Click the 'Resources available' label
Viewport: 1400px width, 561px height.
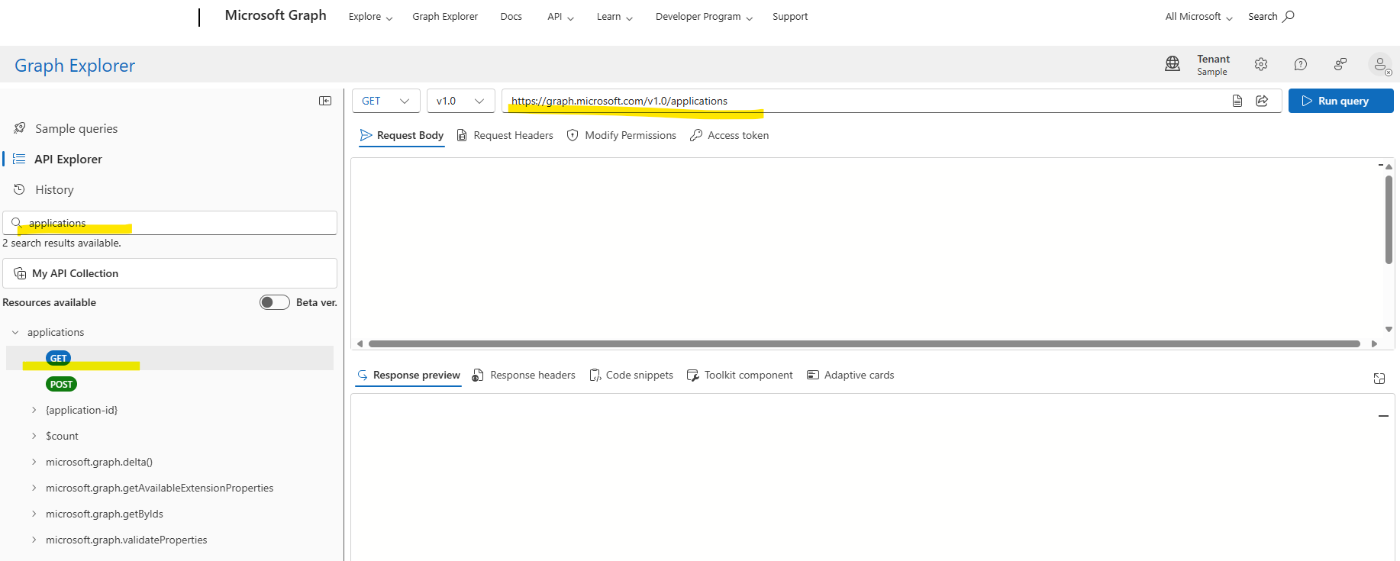coord(50,302)
